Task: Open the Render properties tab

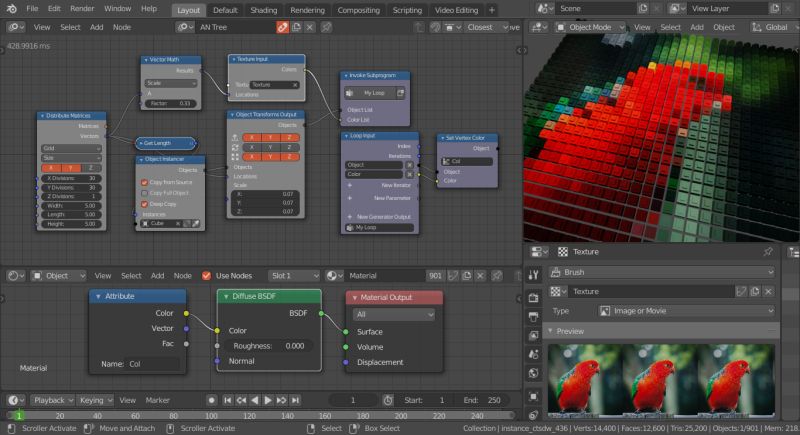Action: pos(534,297)
